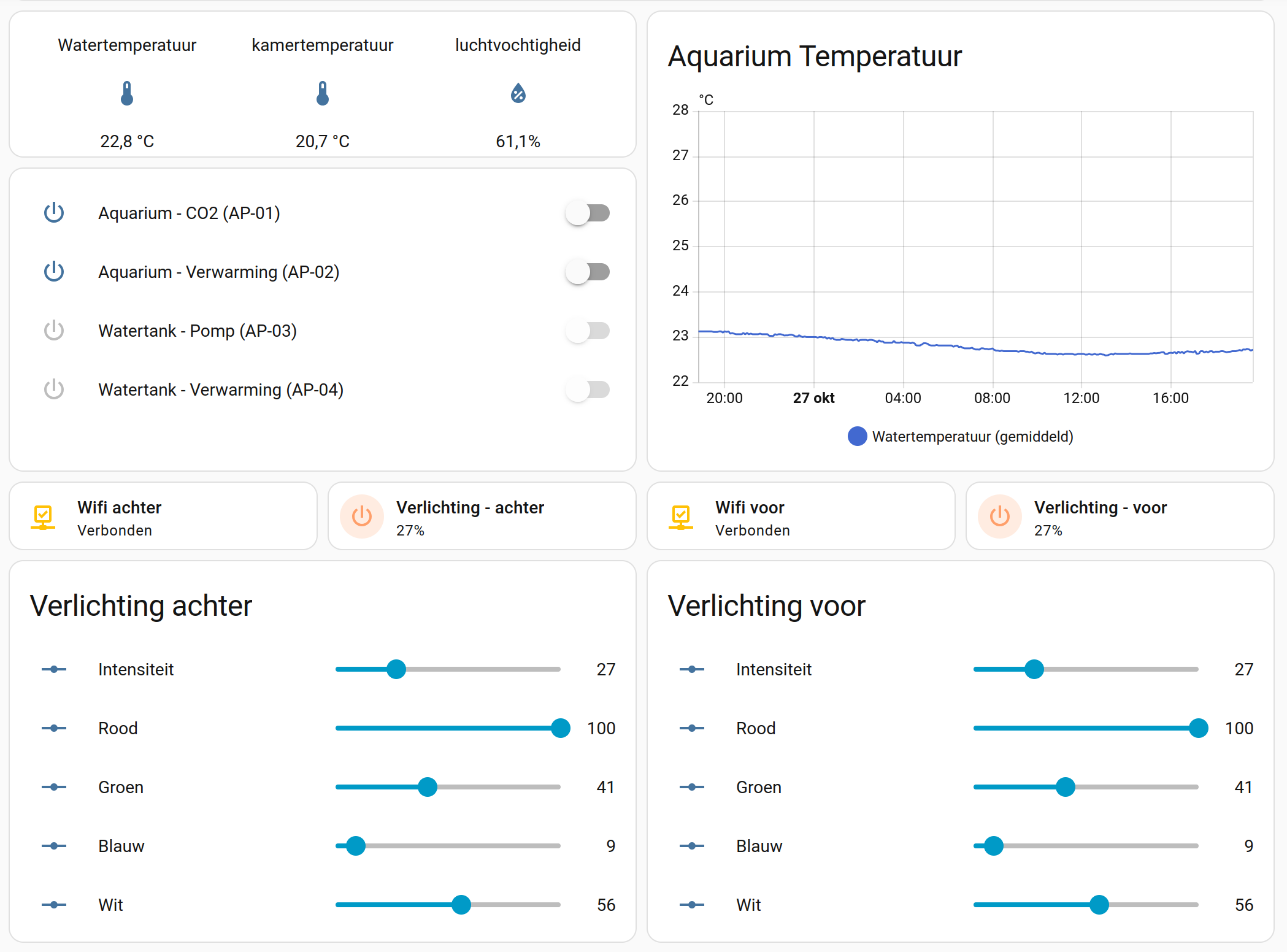Click the luchtvochtigheid humidity droplet icon
1287x952 pixels.
pyautogui.click(x=518, y=93)
